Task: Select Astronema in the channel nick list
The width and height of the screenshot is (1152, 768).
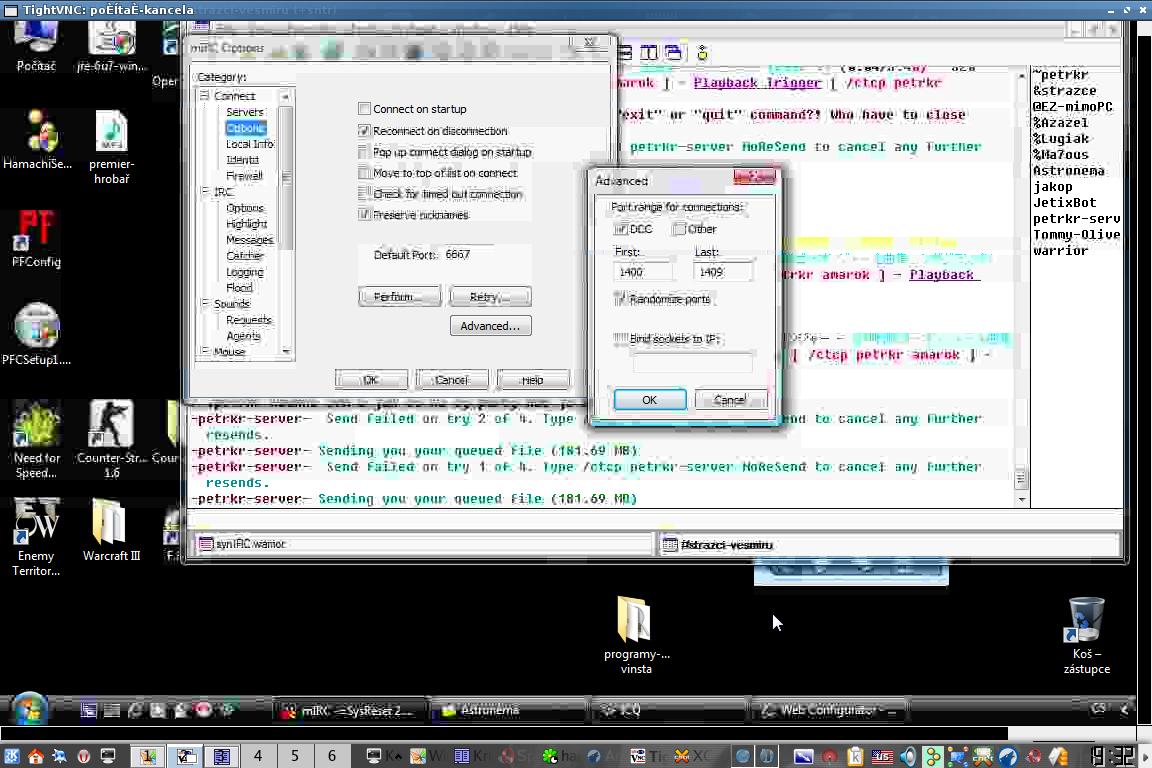Action: coord(1068,171)
